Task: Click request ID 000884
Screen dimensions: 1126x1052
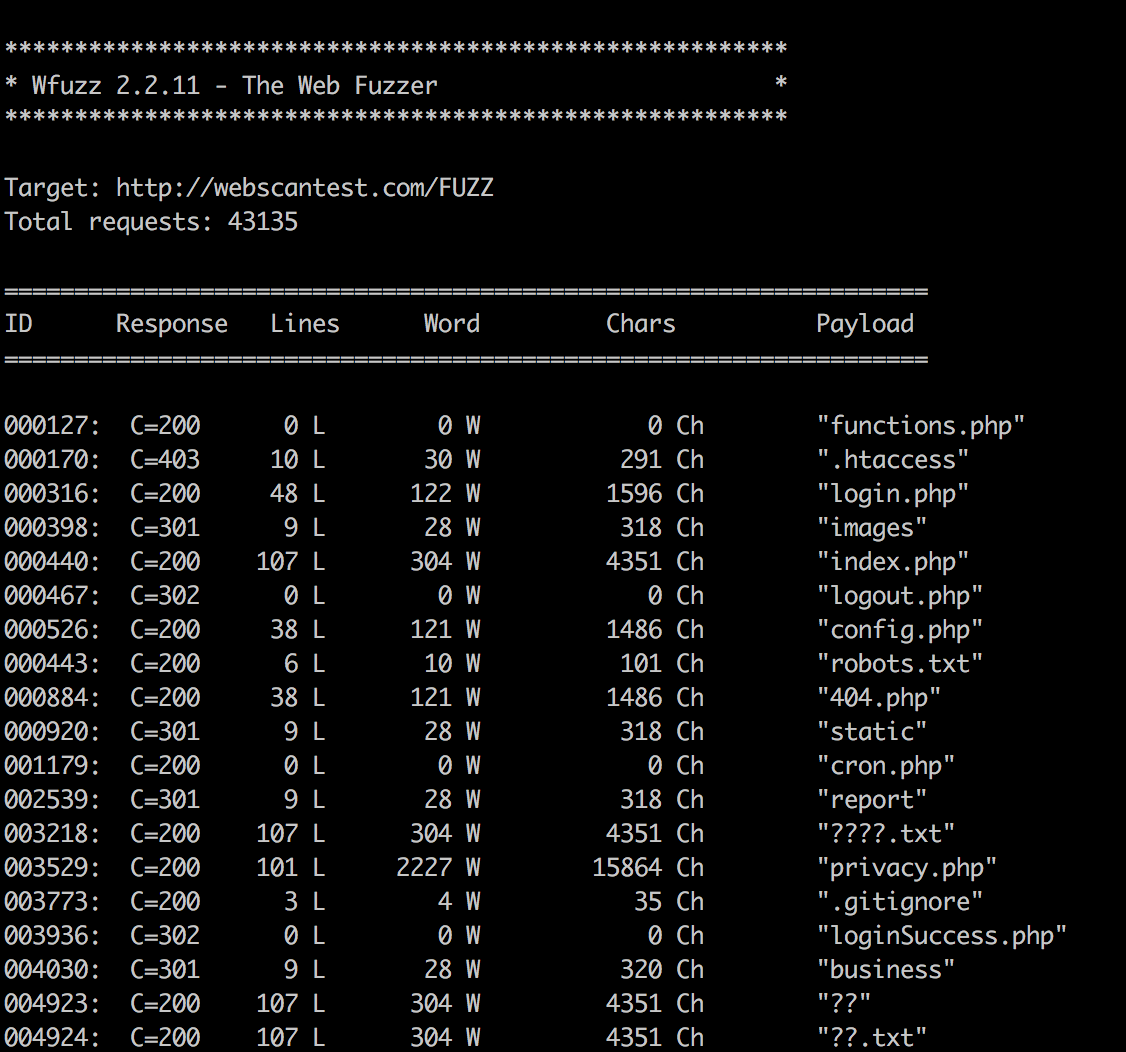Action: pos(52,698)
